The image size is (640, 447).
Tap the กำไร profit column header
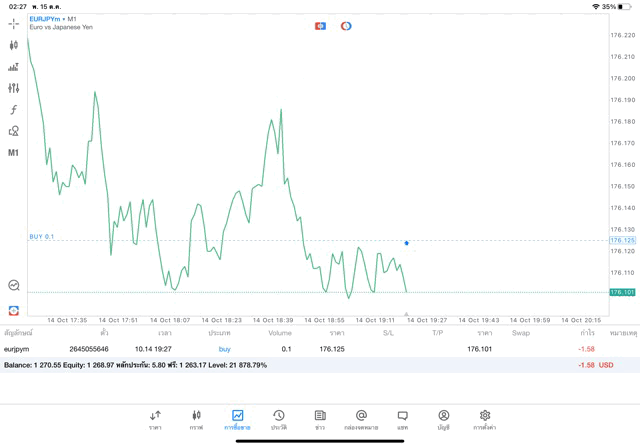[587, 333]
